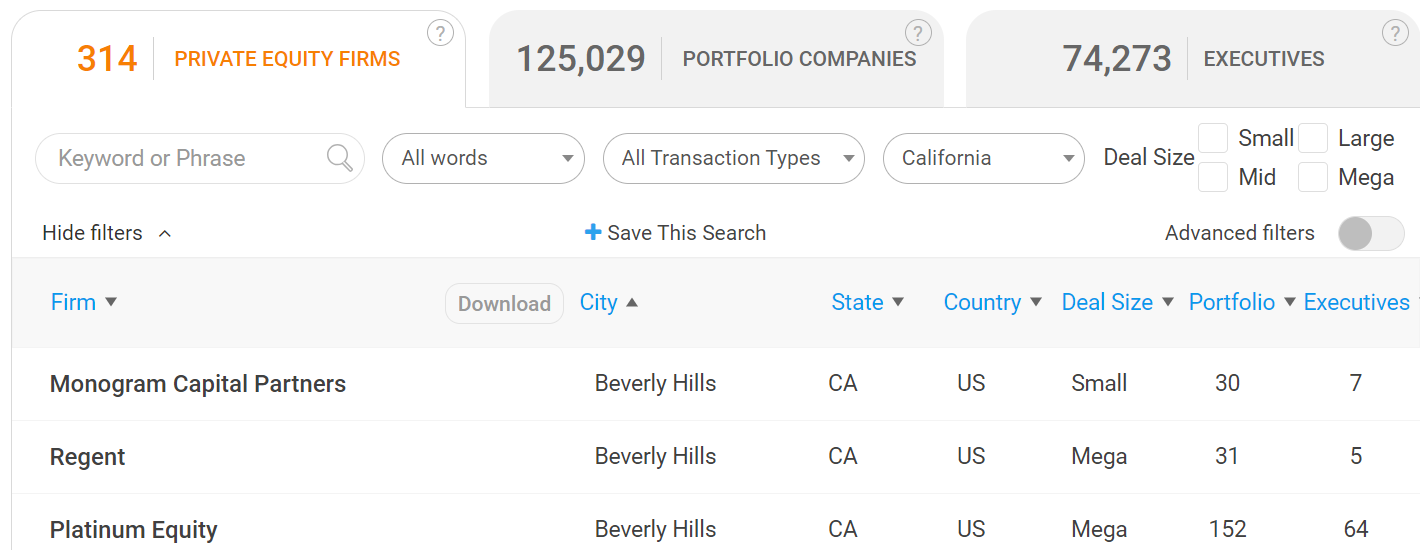Screen dimensions: 1420x550
Task: Open help icon on Portfolio Companies tab
Action: (918, 33)
